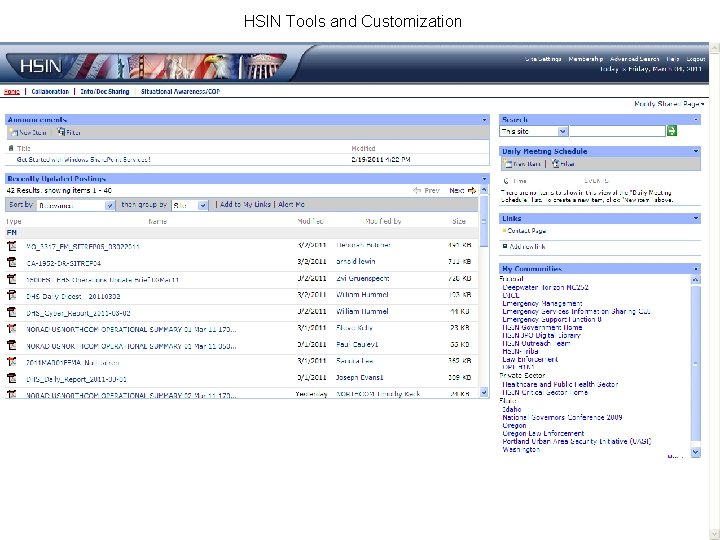Screen dimensions: 720x540
Task: Click postings list scrollbar up arrow
Action: [484, 189]
